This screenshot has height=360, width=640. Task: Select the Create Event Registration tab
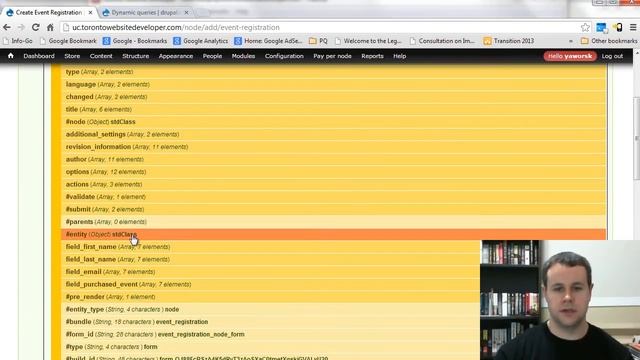pos(49,13)
